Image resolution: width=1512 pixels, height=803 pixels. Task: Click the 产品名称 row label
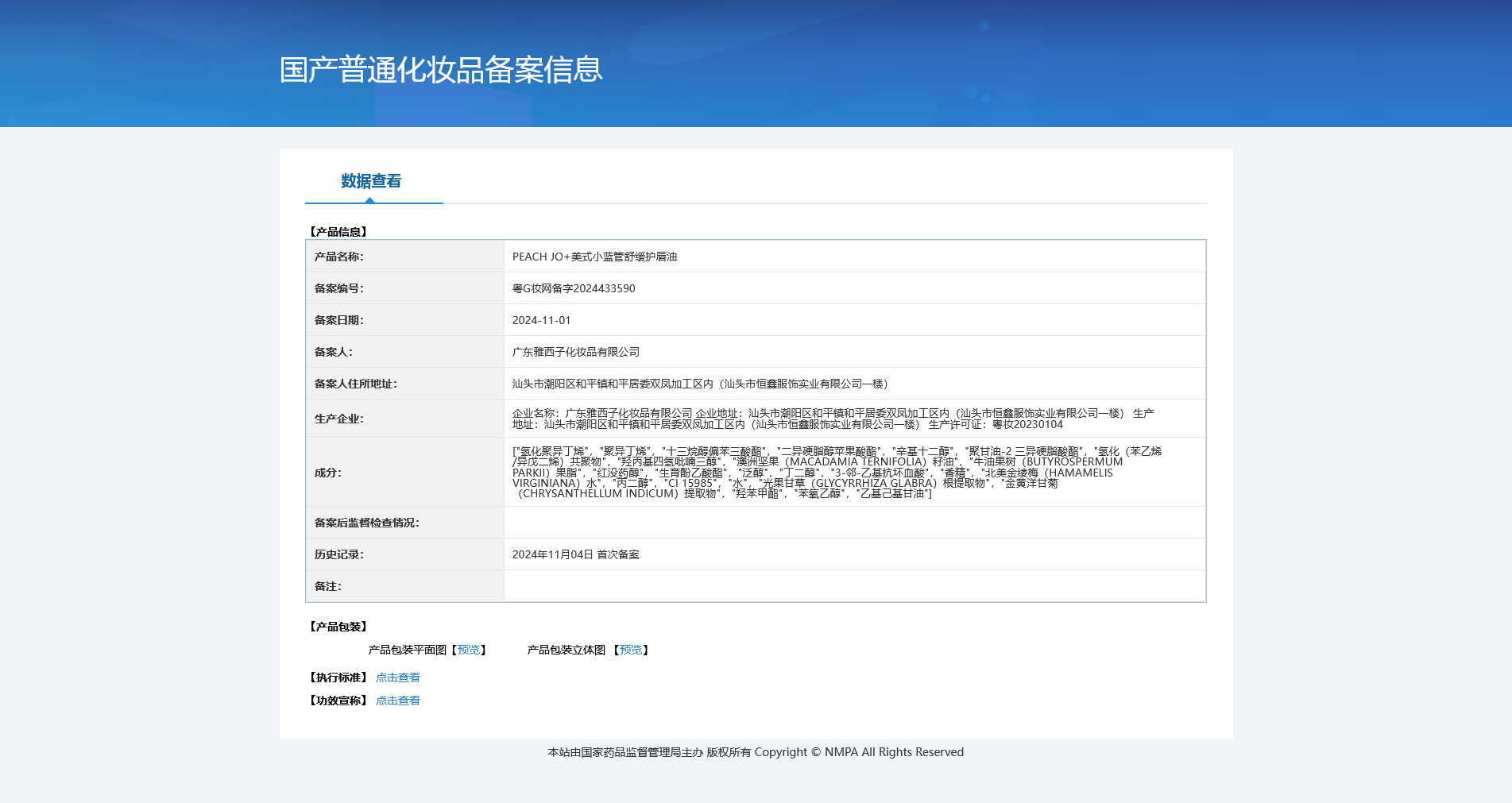tap(339, 257)
